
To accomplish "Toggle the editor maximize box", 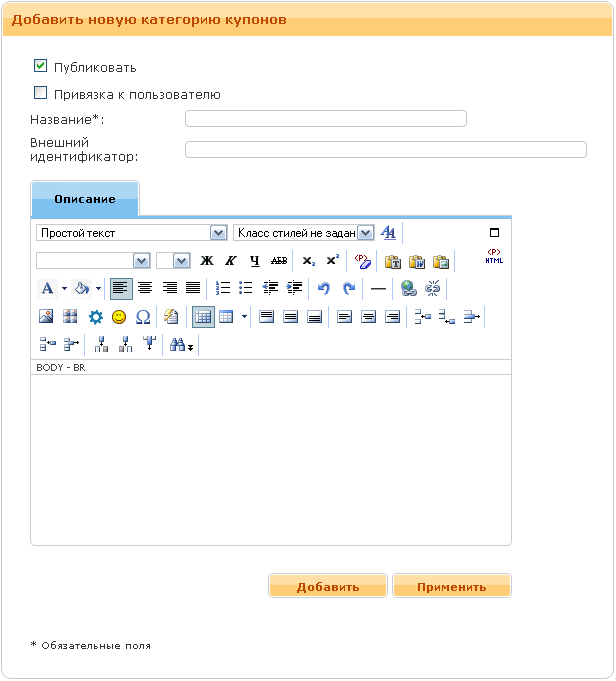I will (x=494, y=232).
